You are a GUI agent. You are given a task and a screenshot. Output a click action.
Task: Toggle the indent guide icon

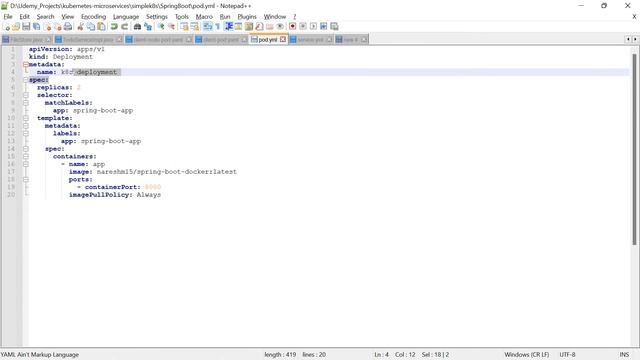229,27
